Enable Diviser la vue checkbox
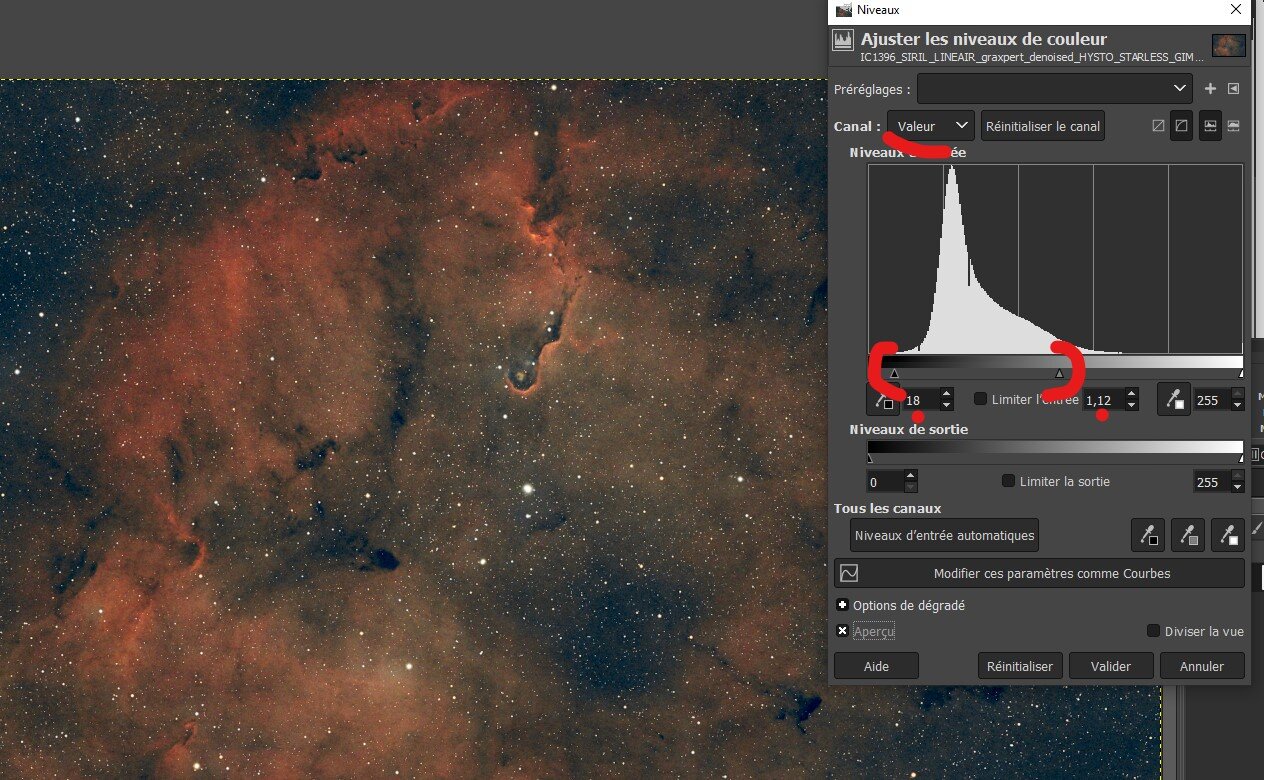 click(1153, 631)
